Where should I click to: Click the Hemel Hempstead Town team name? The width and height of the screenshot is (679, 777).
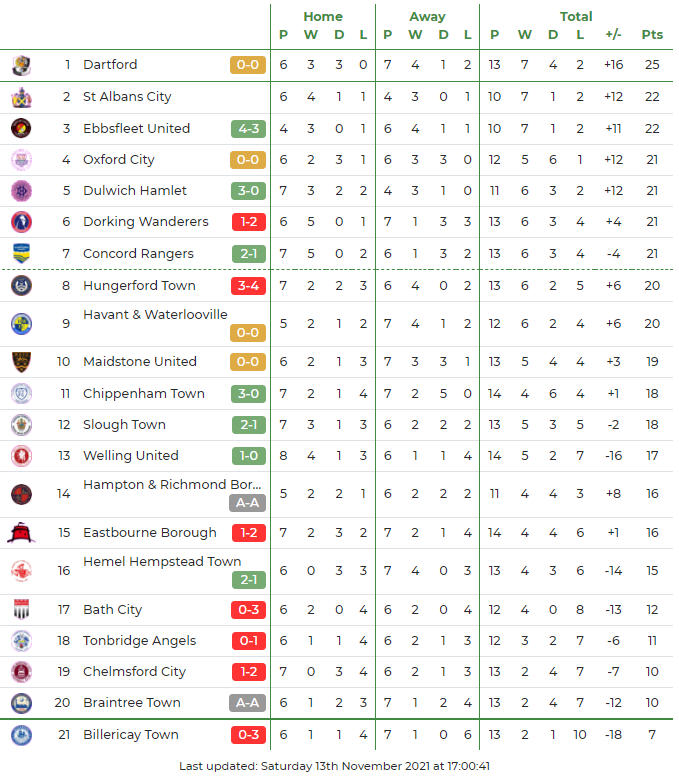pos(162,562)
